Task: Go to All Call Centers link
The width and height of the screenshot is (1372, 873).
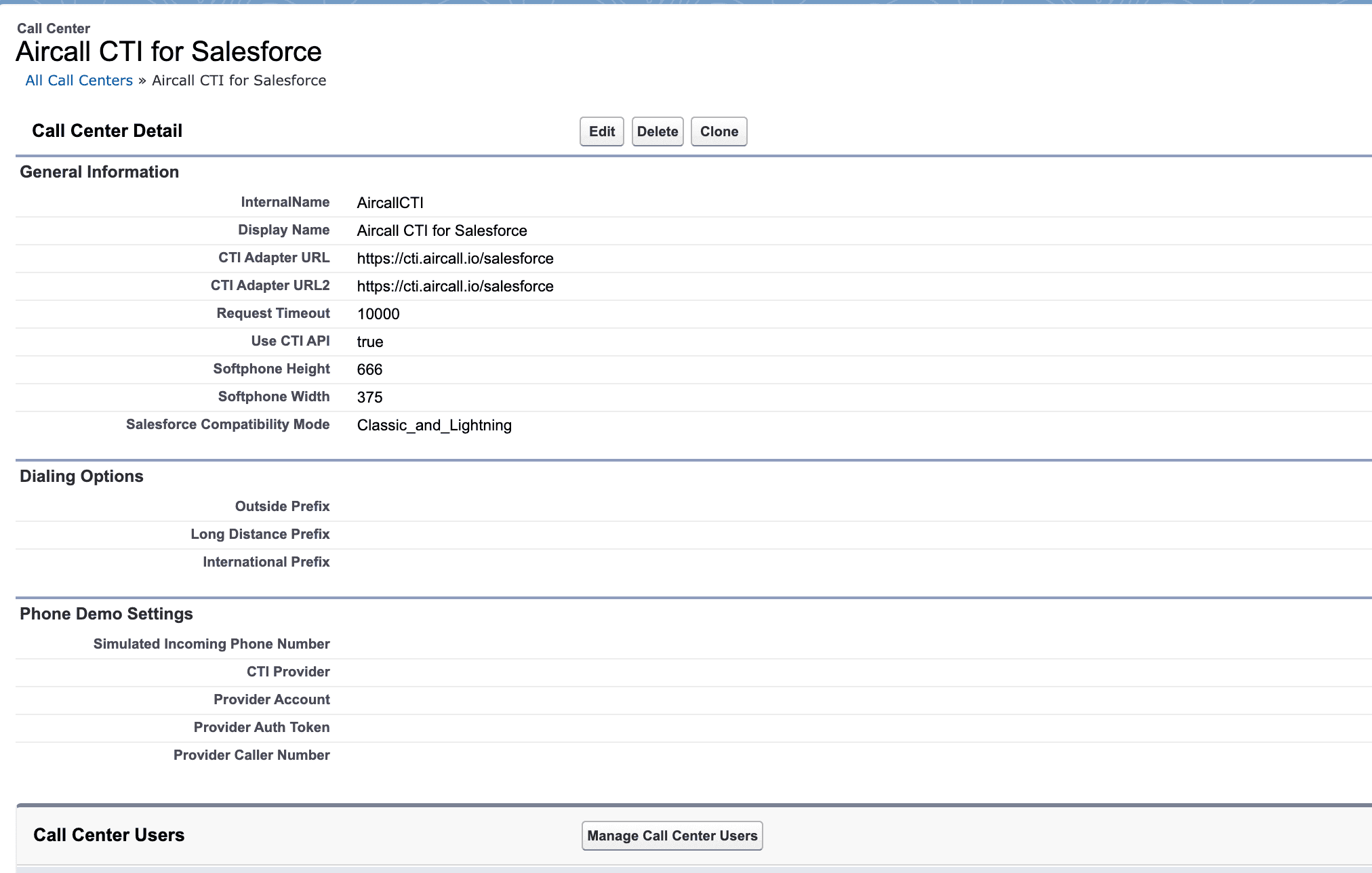Action: point(79,81)
